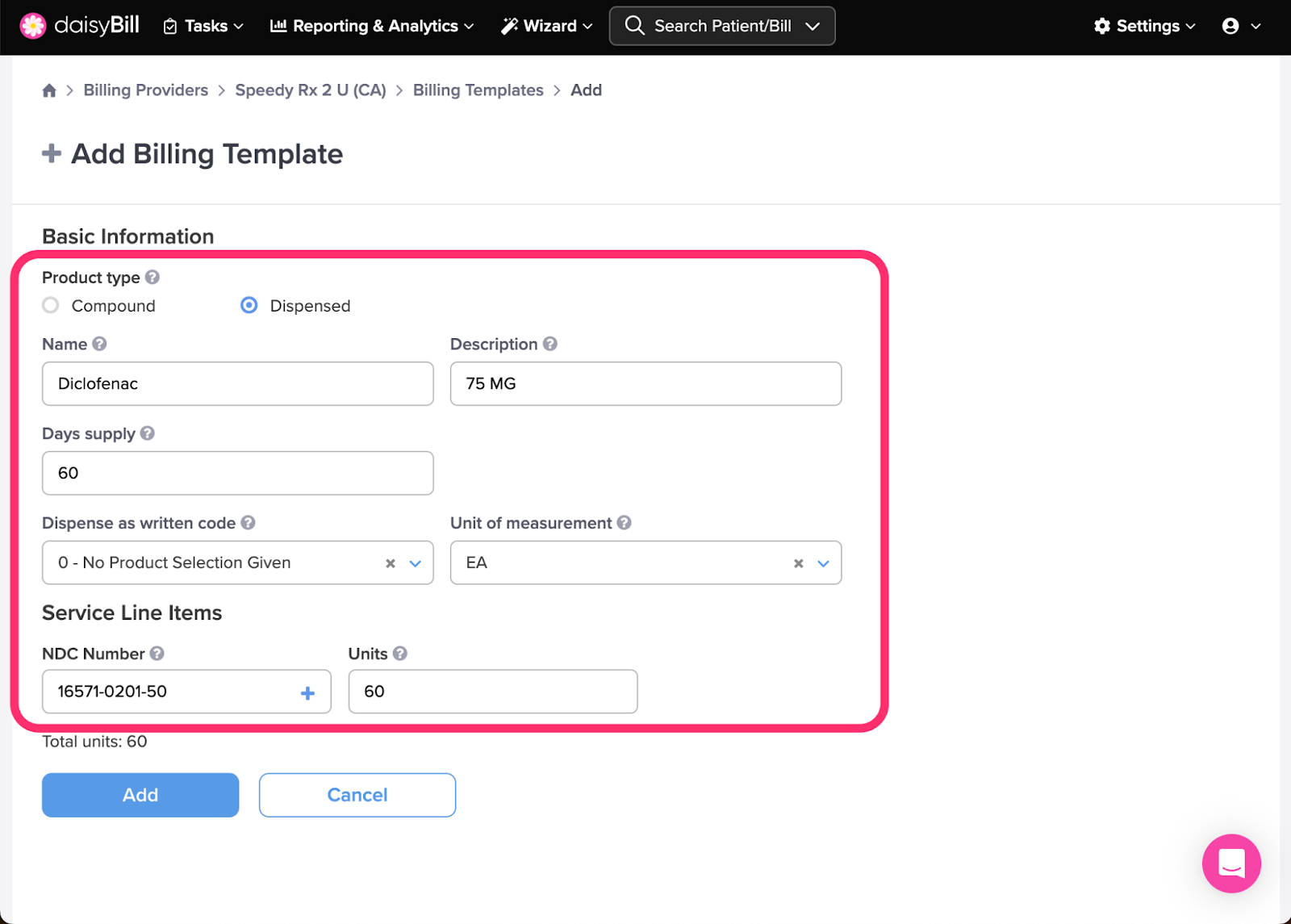Show help icon next to Name
This screenshot has height=924, width=1291.
point(99,344)
